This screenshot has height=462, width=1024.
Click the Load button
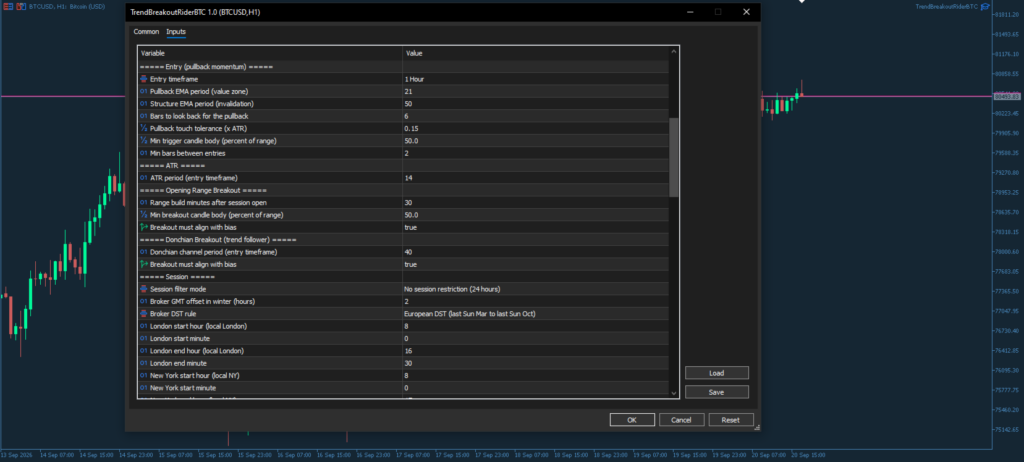click(716, 373)
